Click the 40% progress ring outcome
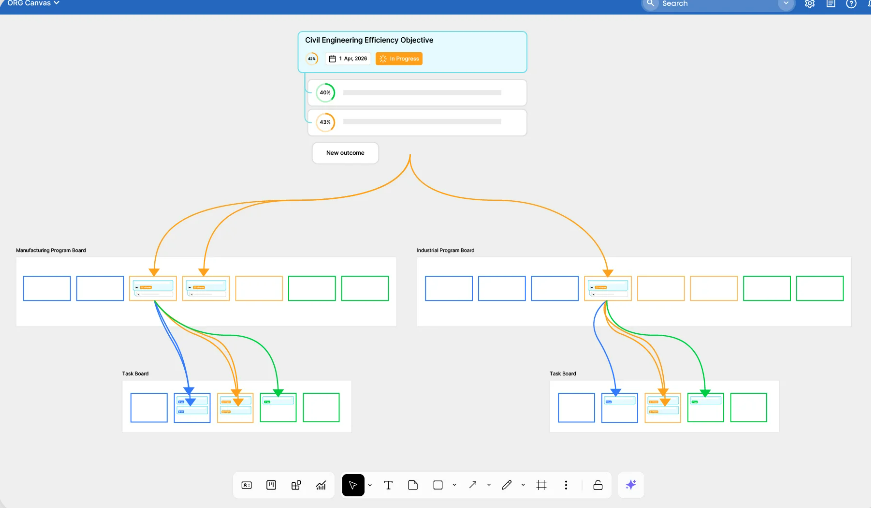 tap(325, 93)
